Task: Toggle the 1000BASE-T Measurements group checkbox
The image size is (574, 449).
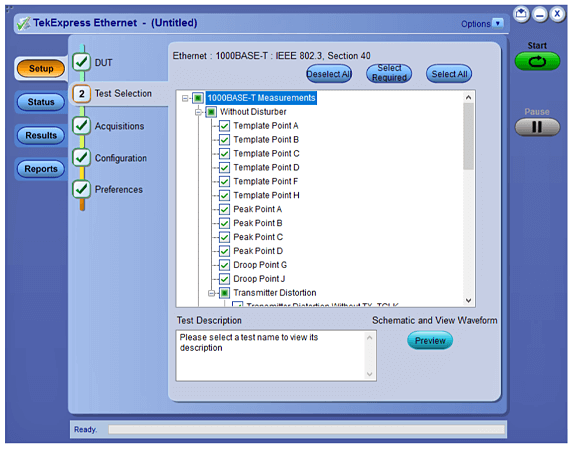Action: [x=198, y=98]
